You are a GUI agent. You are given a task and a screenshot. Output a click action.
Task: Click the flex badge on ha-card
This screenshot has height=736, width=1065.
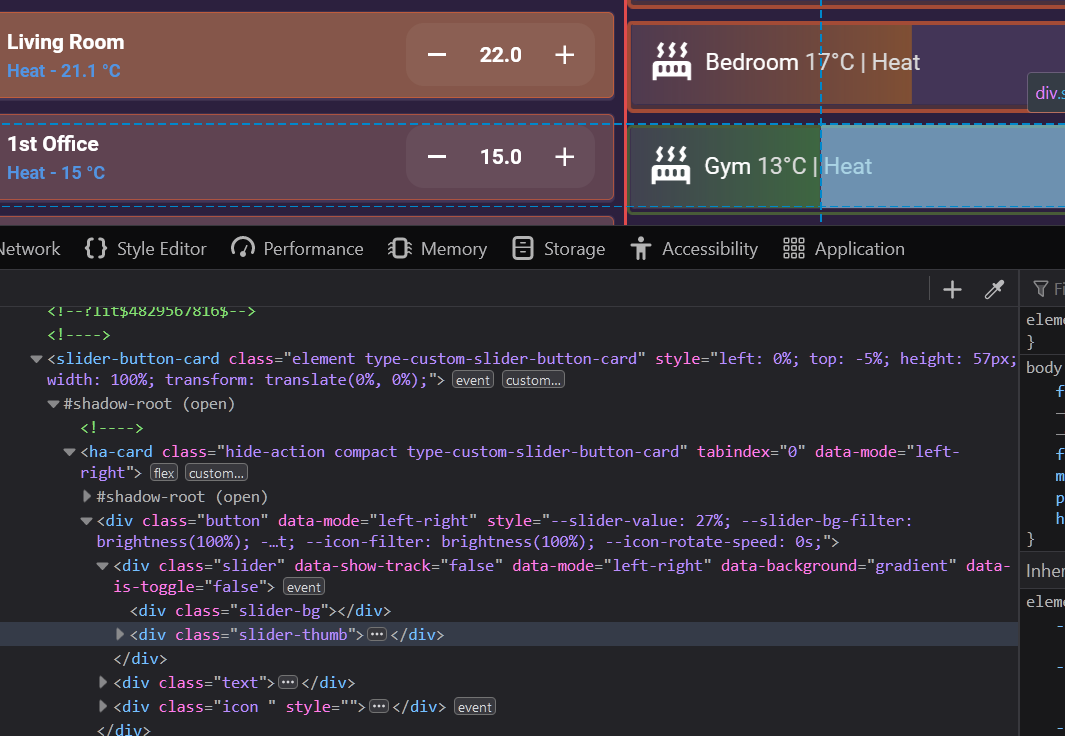[x=164, y=473]
